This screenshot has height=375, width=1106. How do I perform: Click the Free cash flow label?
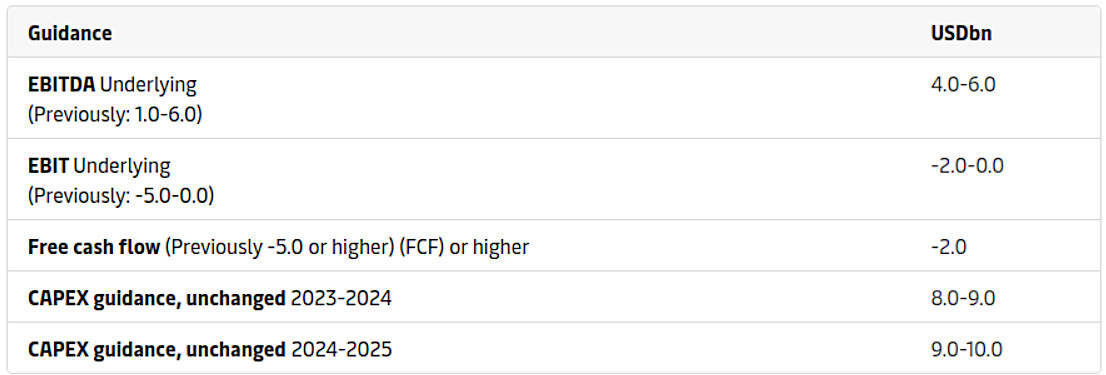[94, 247]
